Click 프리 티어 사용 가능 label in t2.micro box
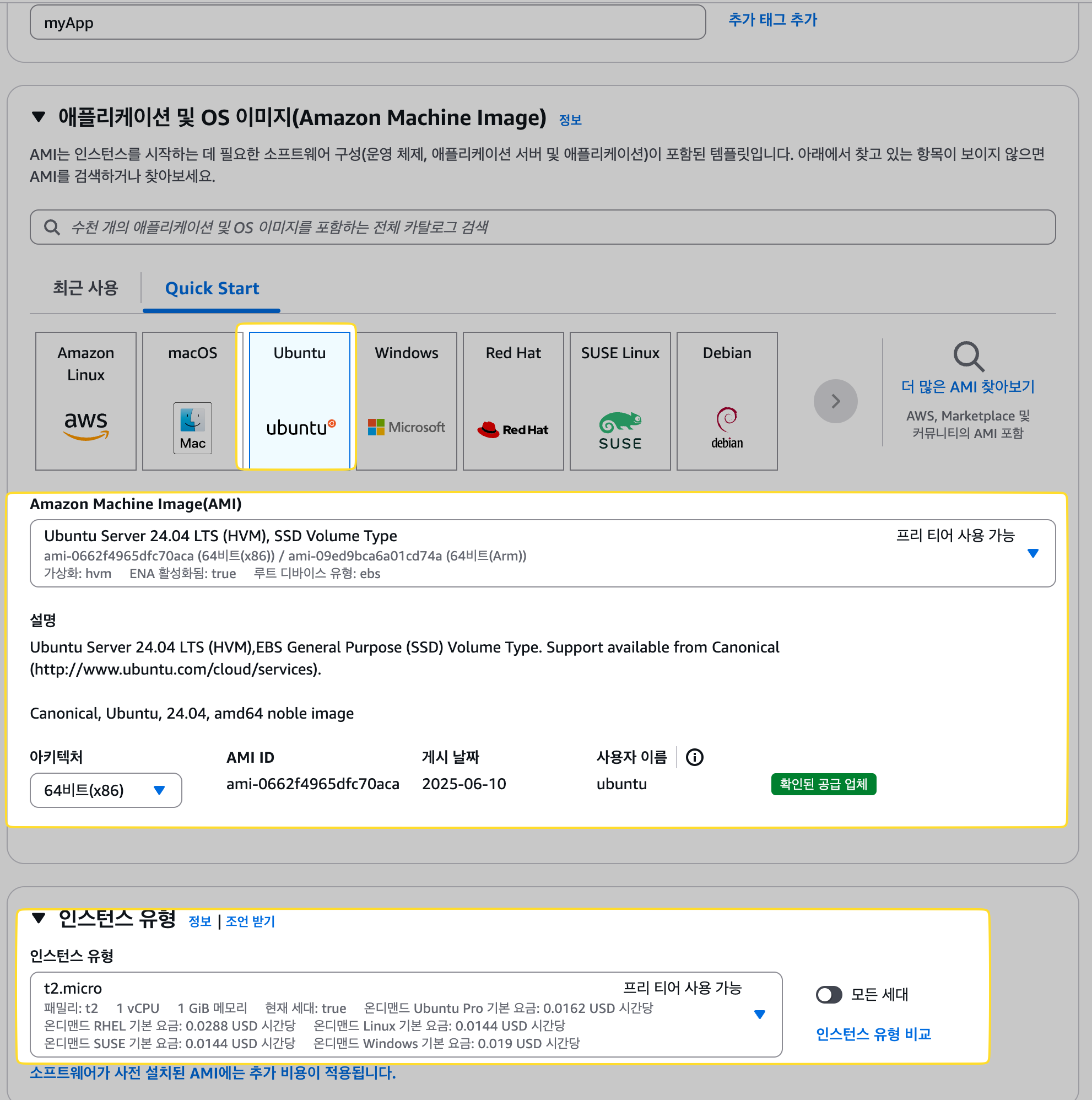 pos(682,988)
